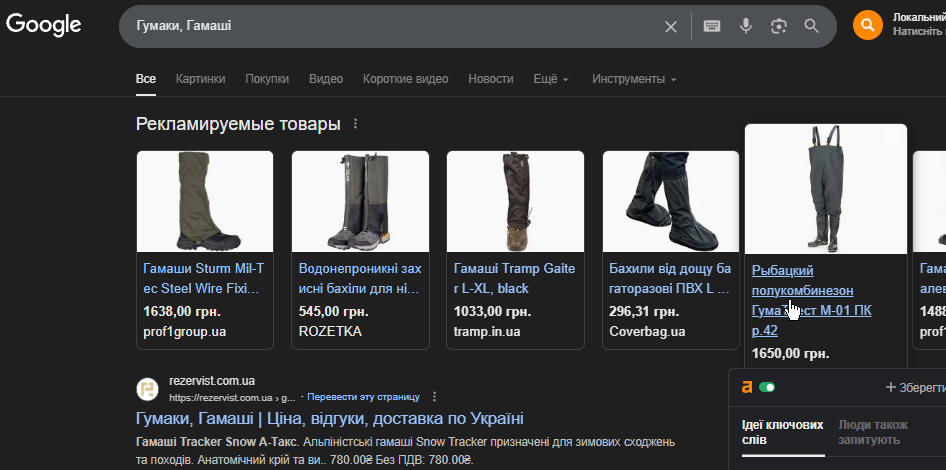Viewport: 946px width, 470px height.
Task: Expand the Инструменты dropdown
Action: coord(634,79)
